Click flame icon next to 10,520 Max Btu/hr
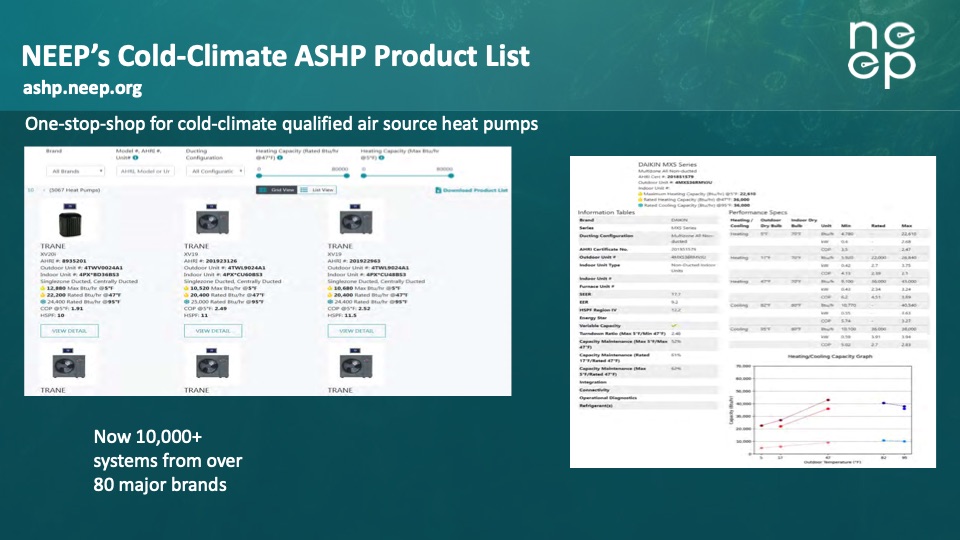960x540 pixels. coord(187,288)
